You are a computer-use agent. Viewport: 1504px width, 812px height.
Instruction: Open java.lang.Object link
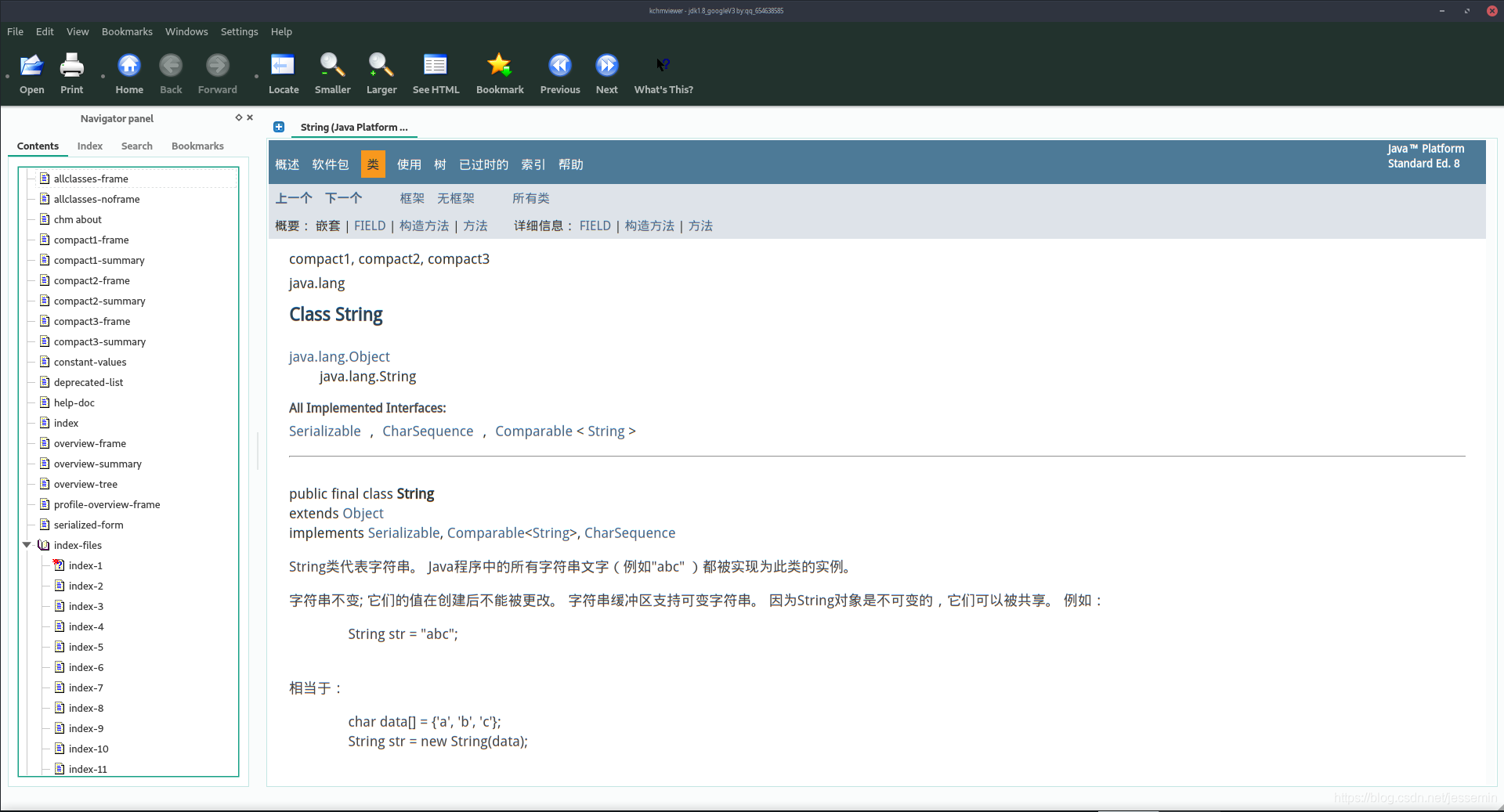[x=339, y=356]
